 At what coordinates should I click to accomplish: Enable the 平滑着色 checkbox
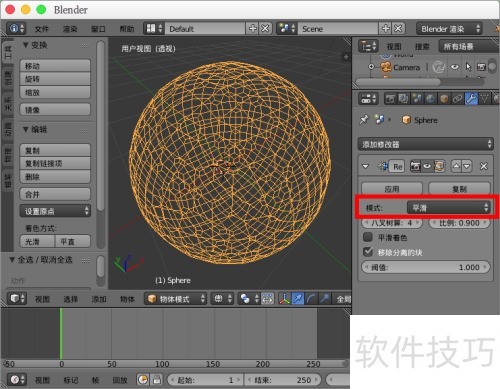[368, 237]
